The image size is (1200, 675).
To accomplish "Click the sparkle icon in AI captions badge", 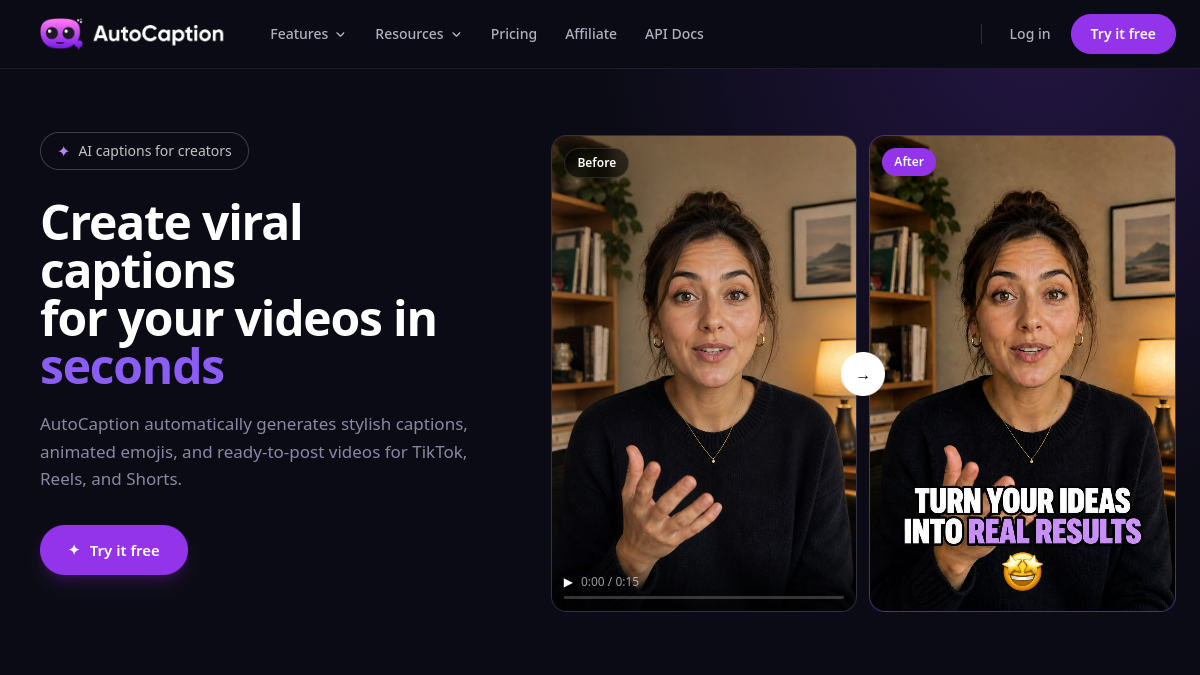I will (x=63, y=151).
